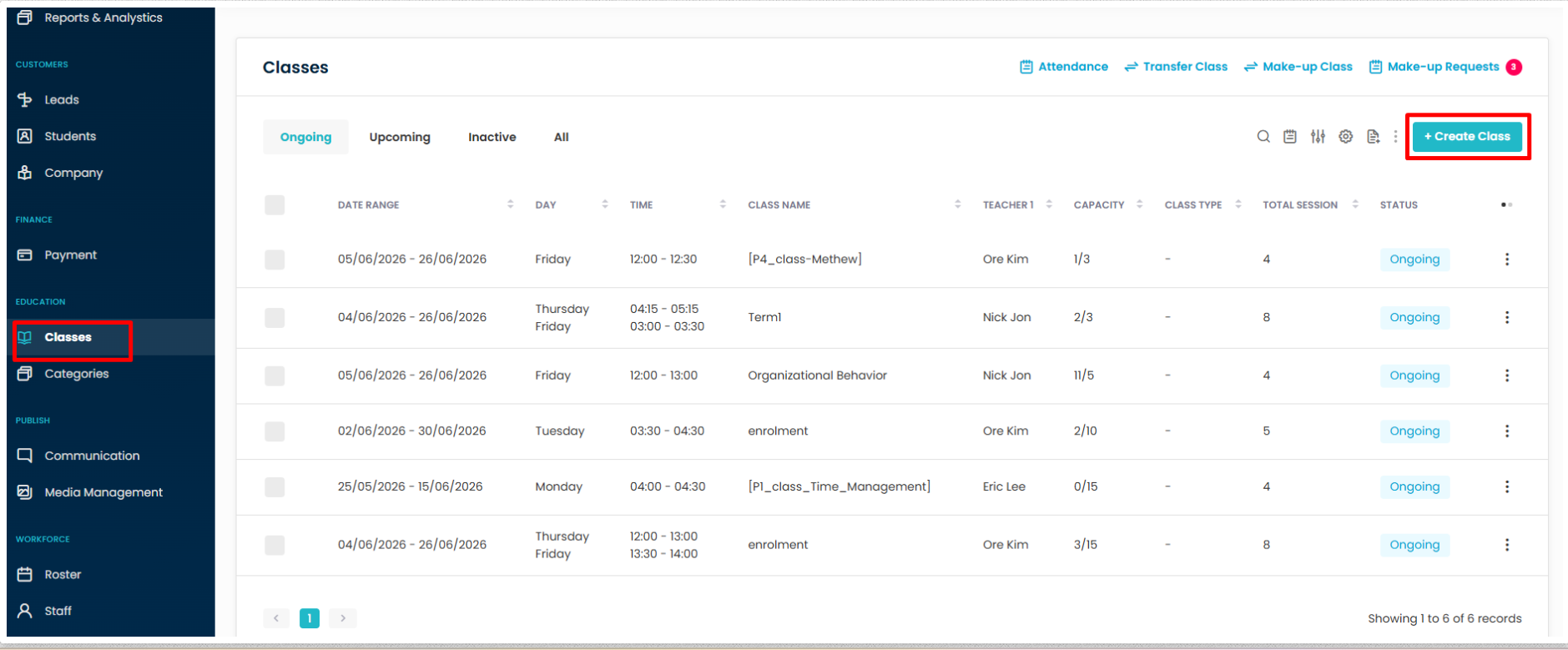Open row actions for [P1_class_Time_Management]
The width and height of the screenshot is (1568, 650).
pos(1507,486)
